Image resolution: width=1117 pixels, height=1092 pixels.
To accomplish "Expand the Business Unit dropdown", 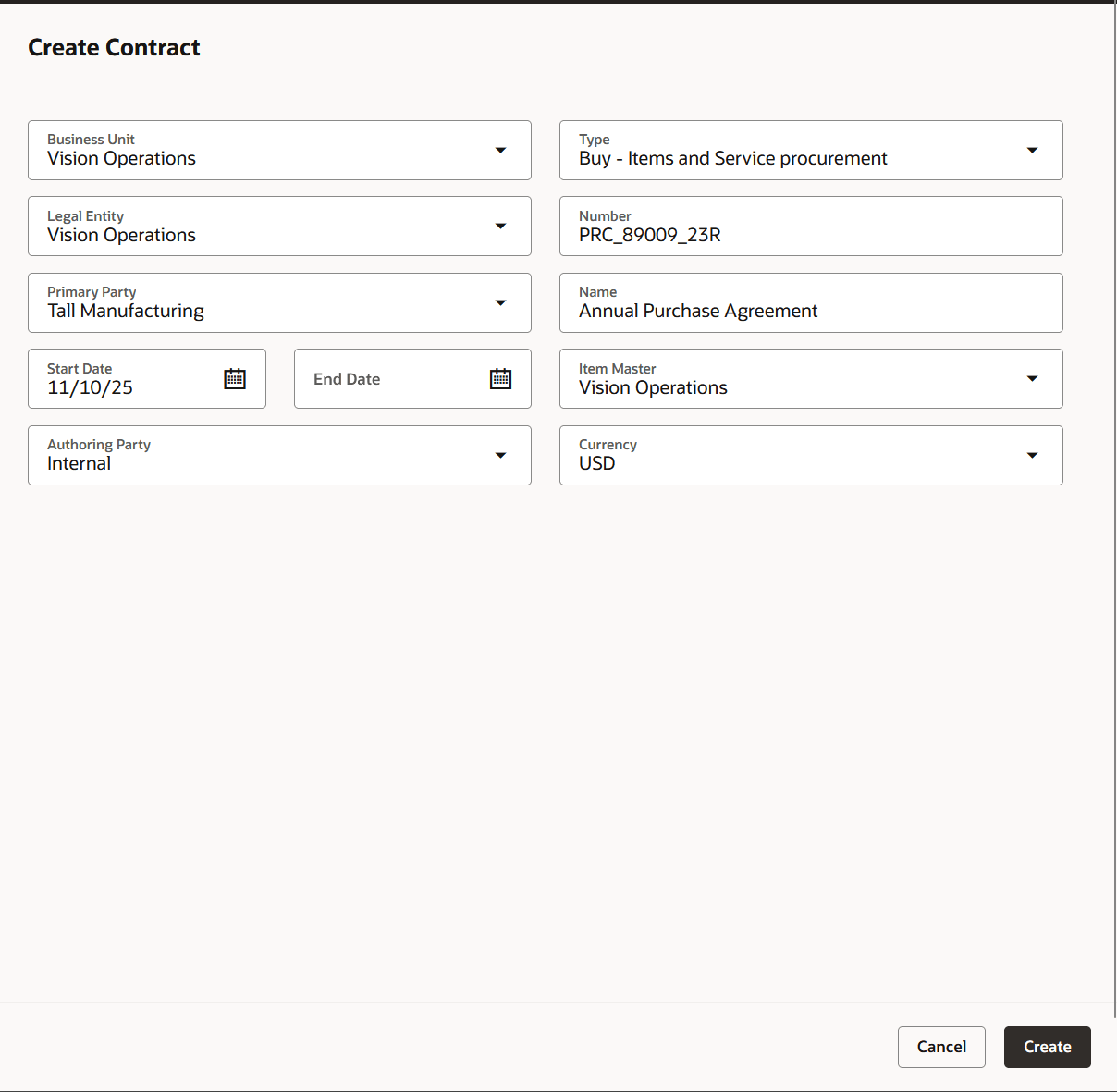I will (500, 150).
